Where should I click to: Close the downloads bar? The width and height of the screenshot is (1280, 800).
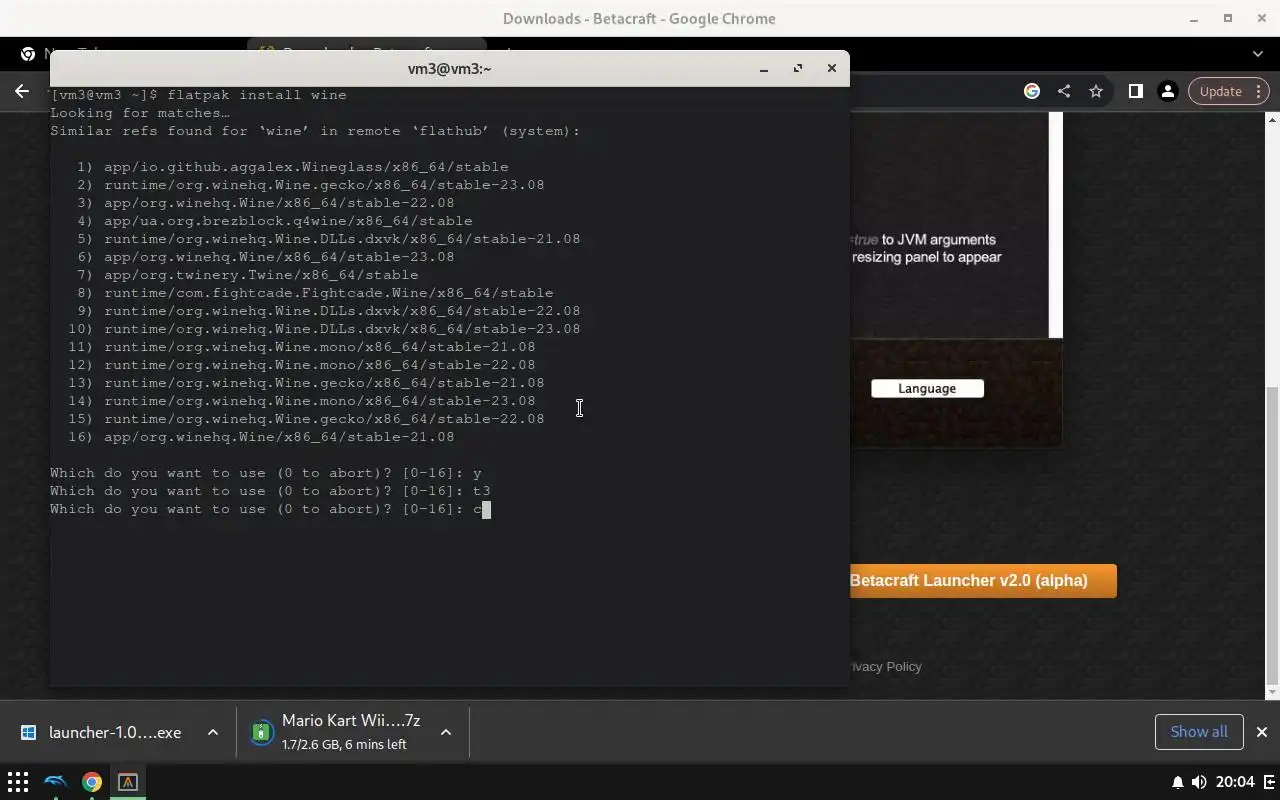point(1262,732)
